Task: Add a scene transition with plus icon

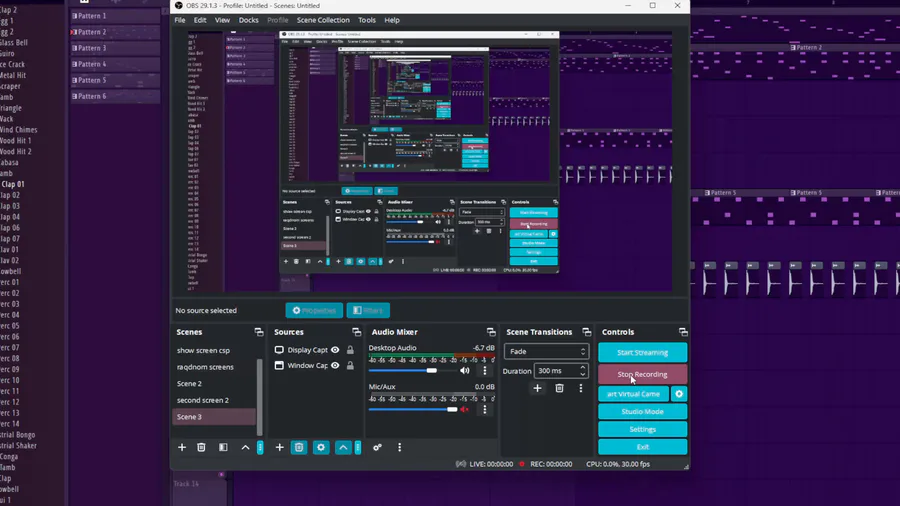Action: pos(537,388)
